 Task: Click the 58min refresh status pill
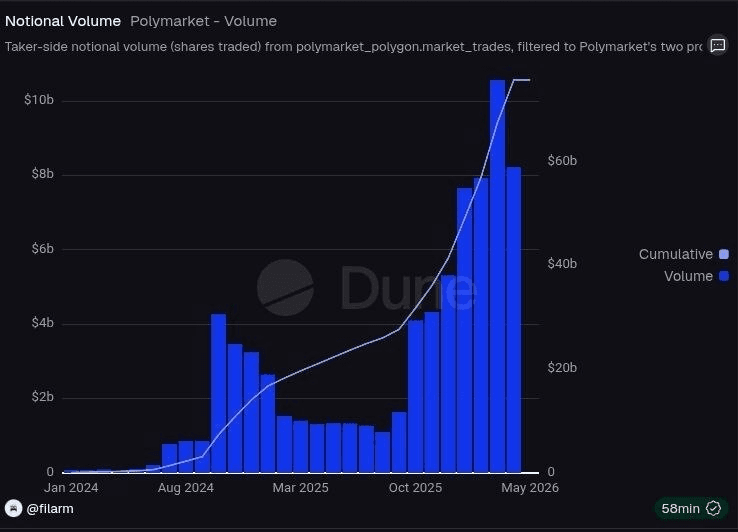pos(691,508)
